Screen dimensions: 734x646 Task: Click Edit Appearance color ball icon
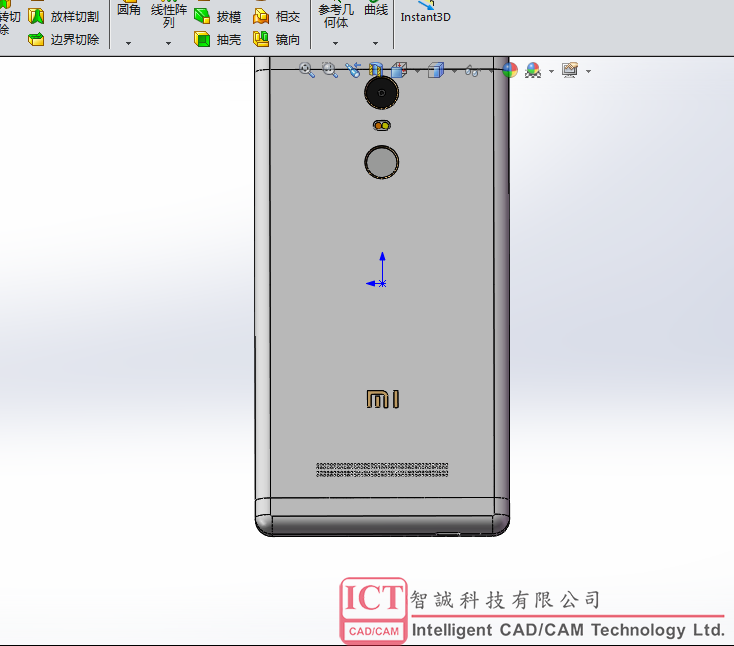point(510,70)
